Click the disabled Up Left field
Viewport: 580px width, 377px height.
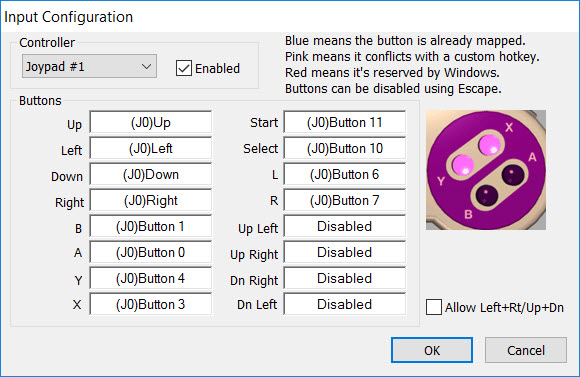[x=344, y=226]
